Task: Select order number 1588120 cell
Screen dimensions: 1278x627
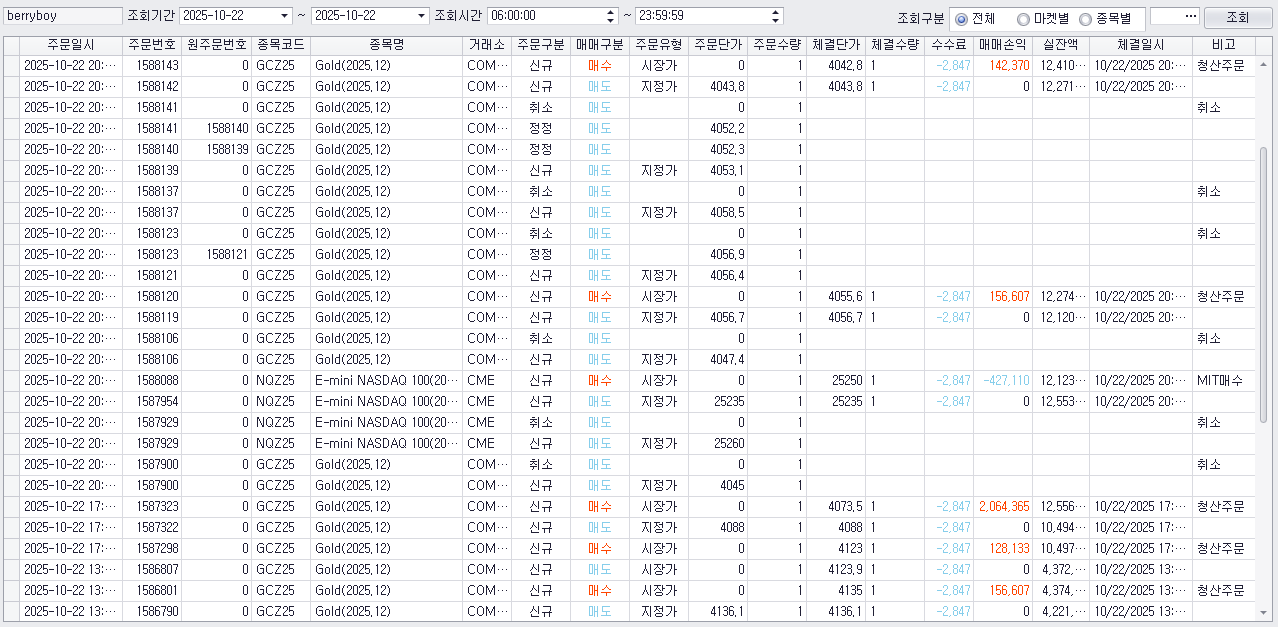Action: coord(152,296)
